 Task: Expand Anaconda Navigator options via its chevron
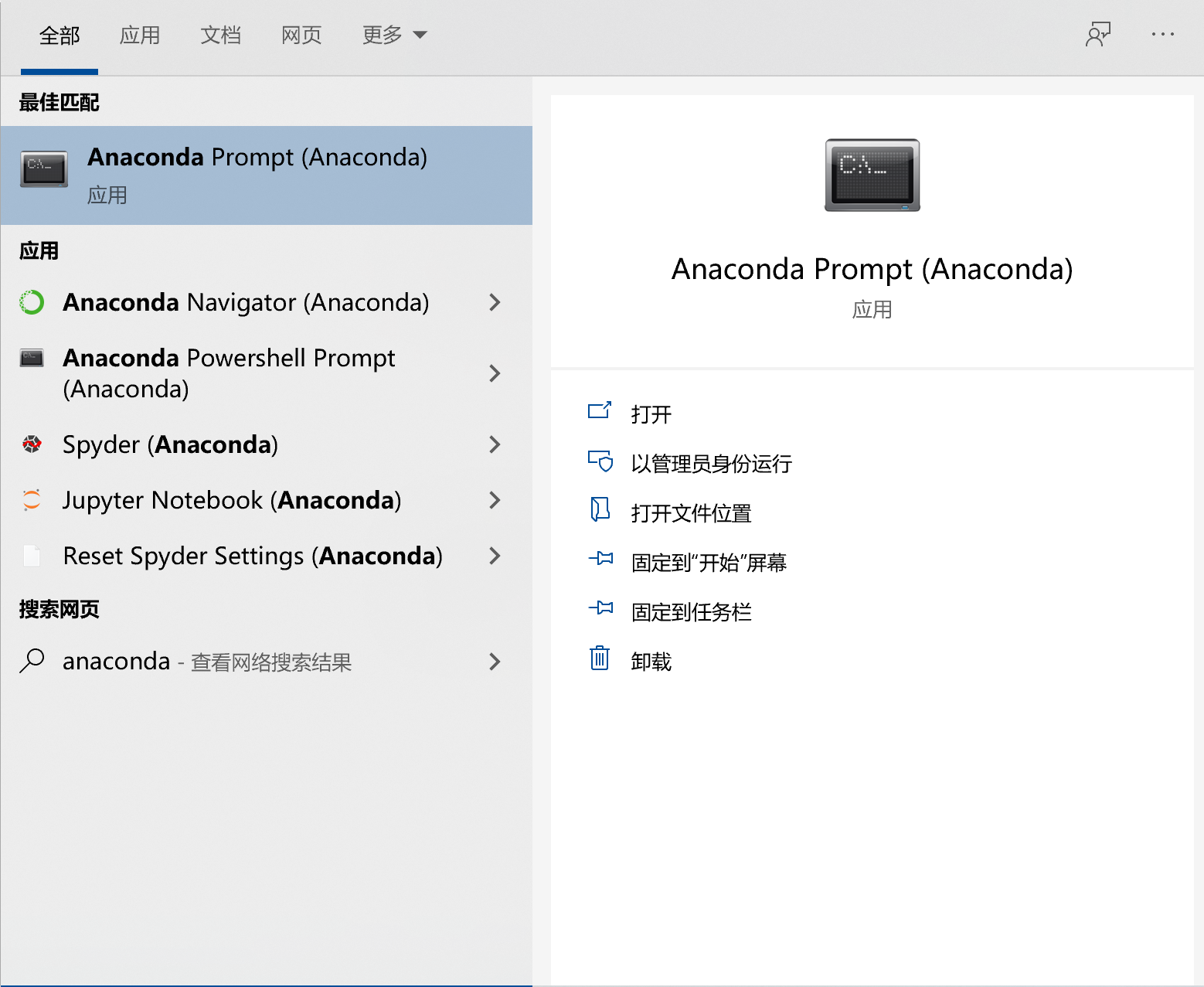tap(495, 302)
